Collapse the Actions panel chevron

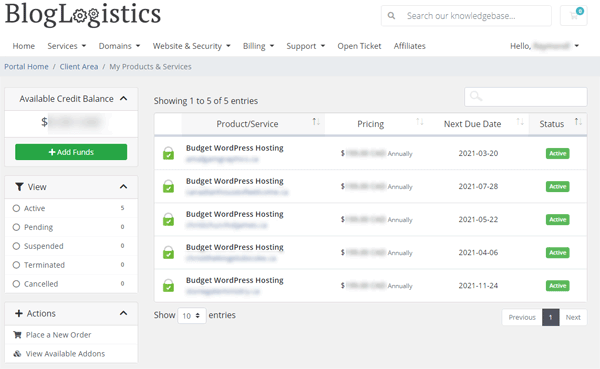123,313
